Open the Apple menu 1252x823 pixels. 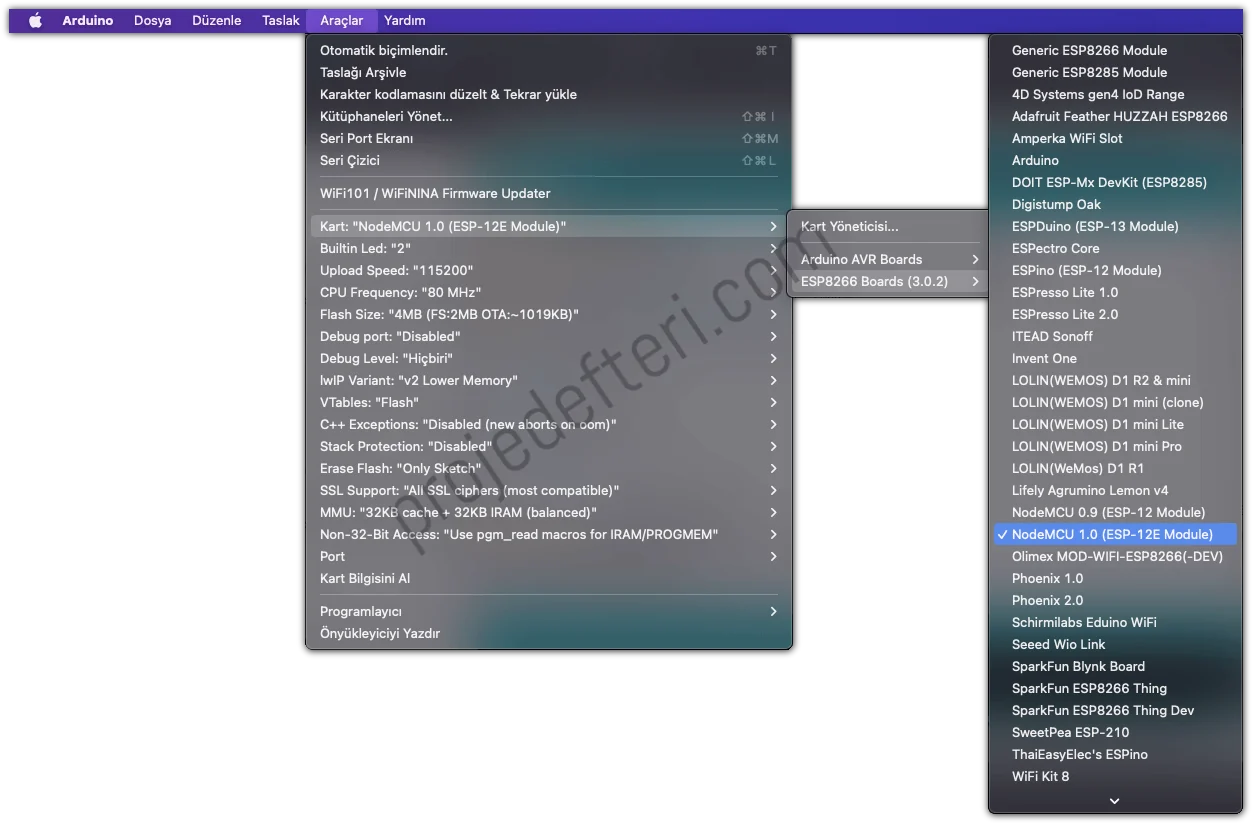pos(35,20)
